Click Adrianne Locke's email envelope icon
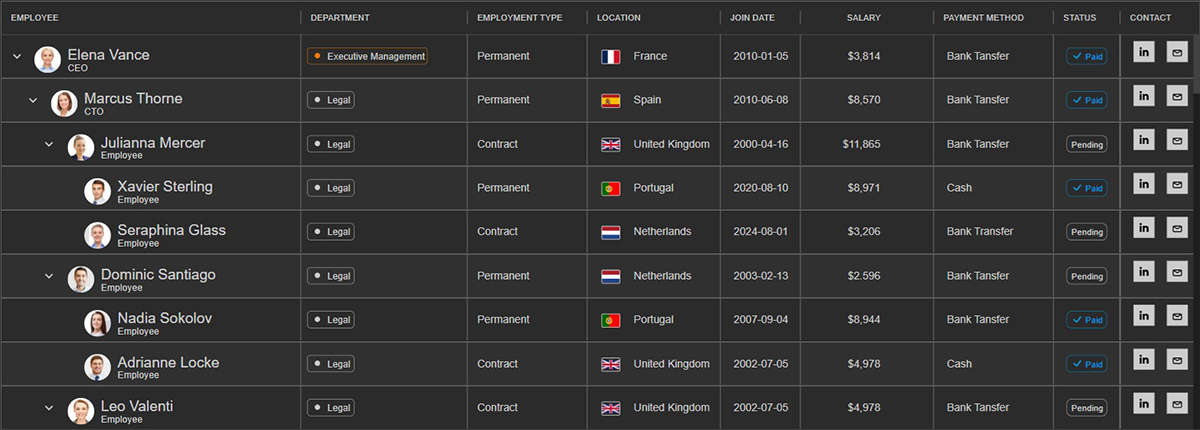Image resolution: width=1200 pixels, height=430 pixels. [1177, 360]
